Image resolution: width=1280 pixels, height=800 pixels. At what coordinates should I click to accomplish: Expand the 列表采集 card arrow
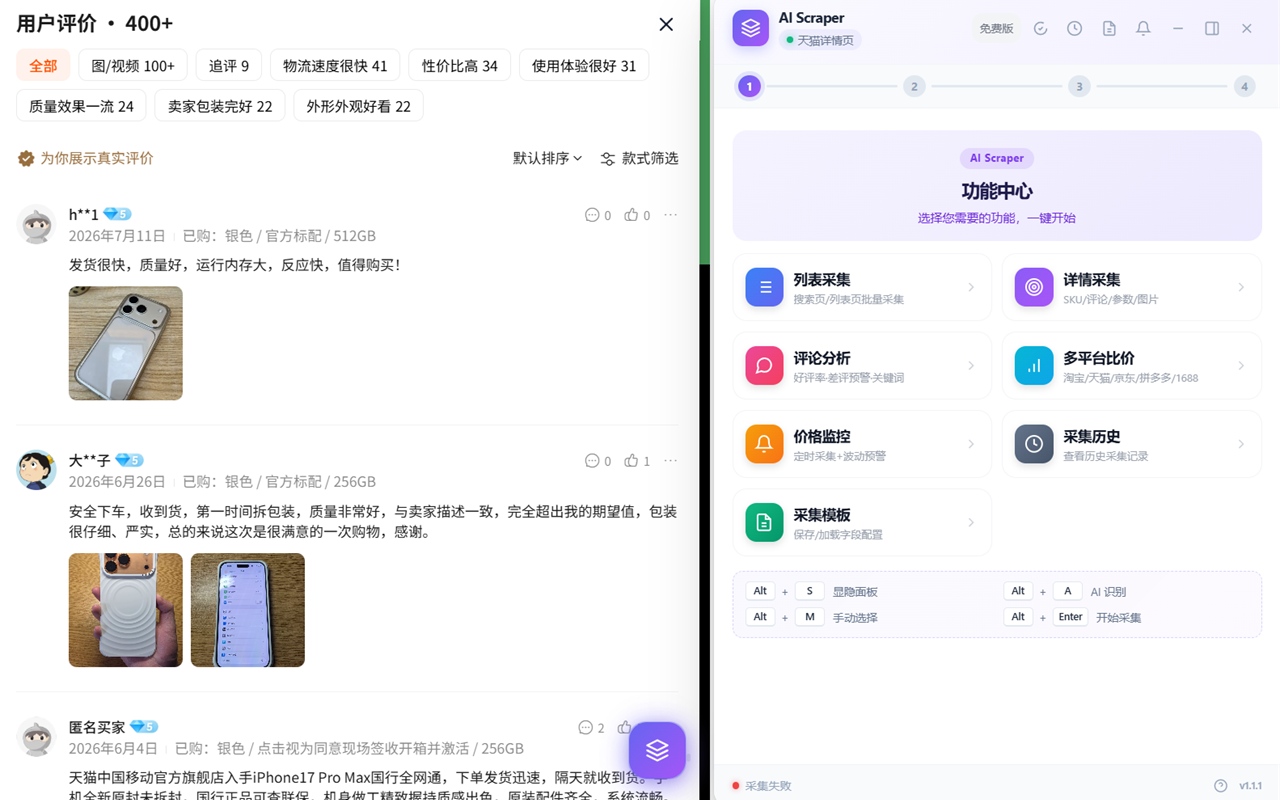coord(971,288)
